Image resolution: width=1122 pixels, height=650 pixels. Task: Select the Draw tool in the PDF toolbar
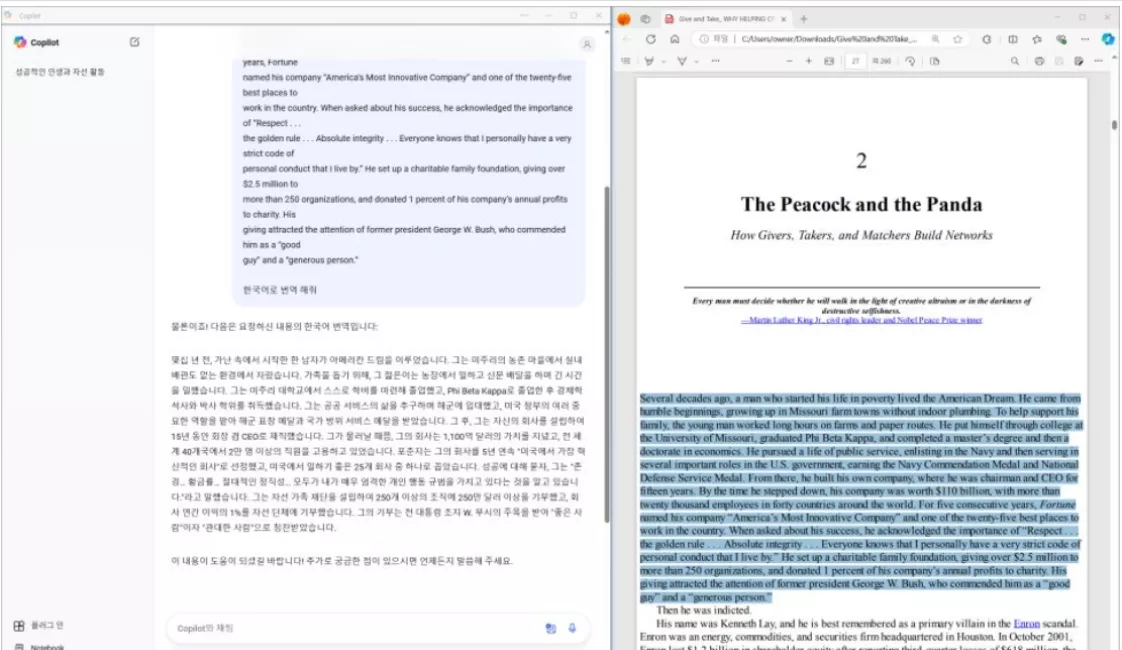681,60
